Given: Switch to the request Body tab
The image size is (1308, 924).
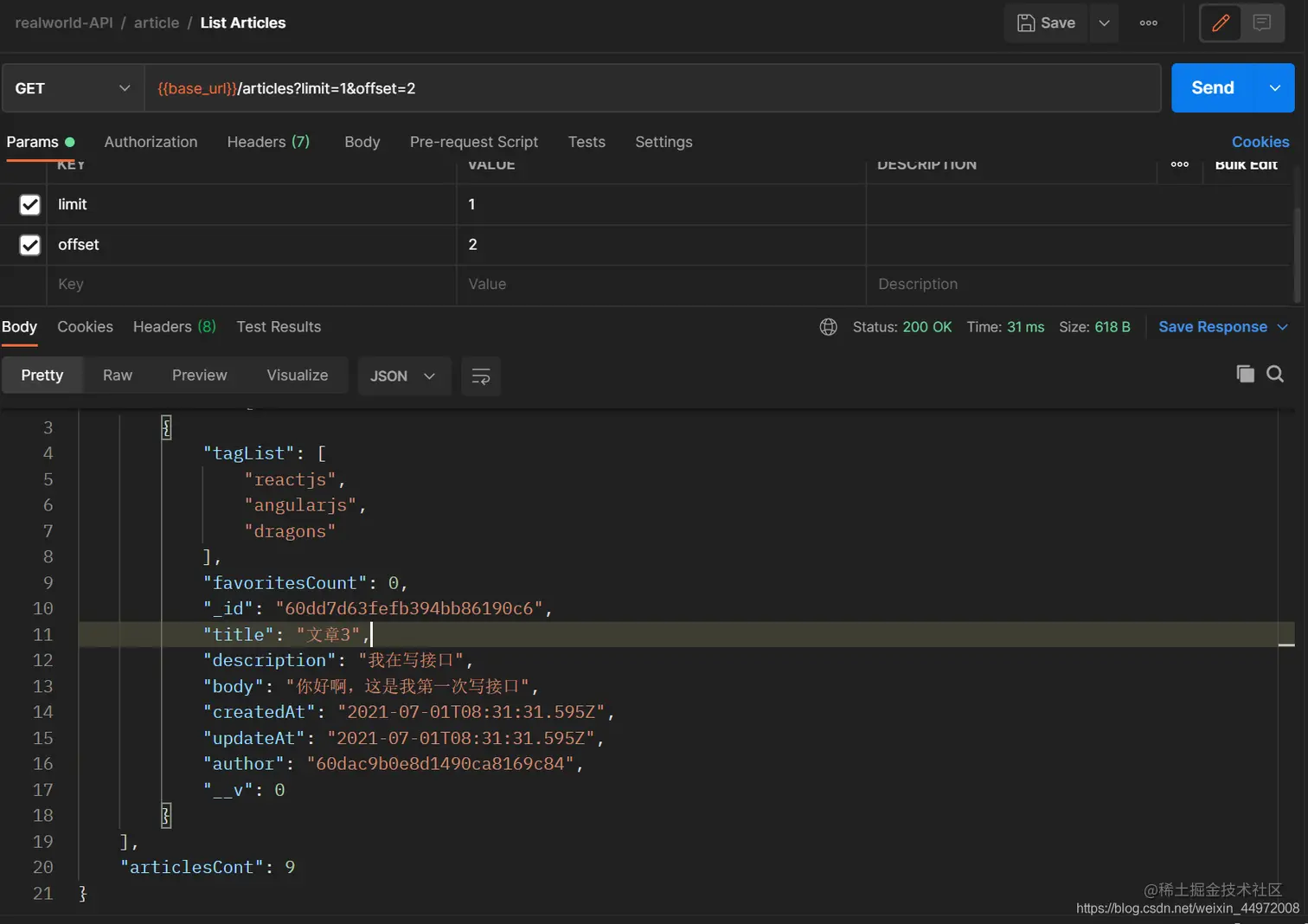Looking at the screenshot, I should 362,142.
